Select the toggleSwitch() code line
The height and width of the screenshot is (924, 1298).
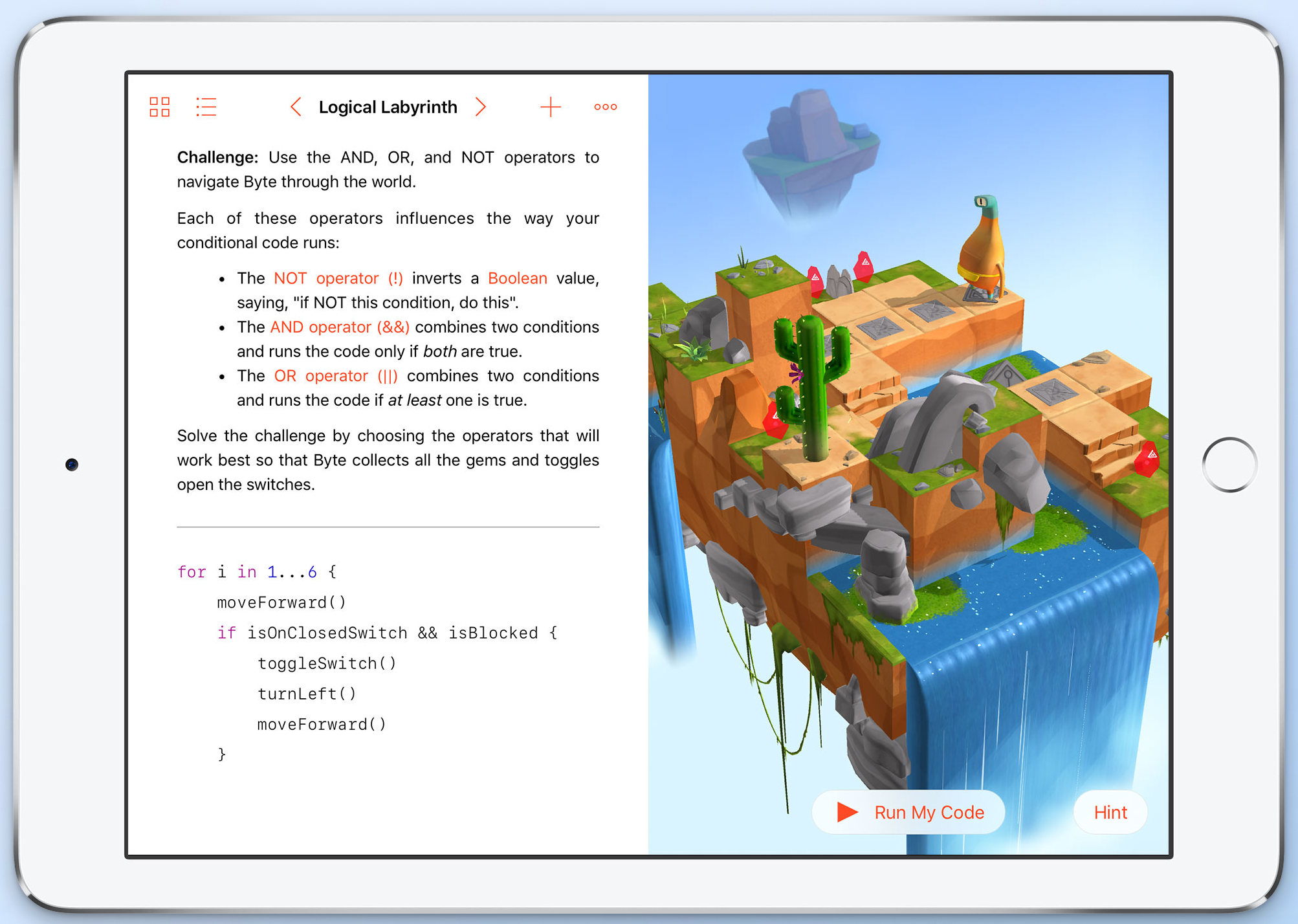(327, 663)
